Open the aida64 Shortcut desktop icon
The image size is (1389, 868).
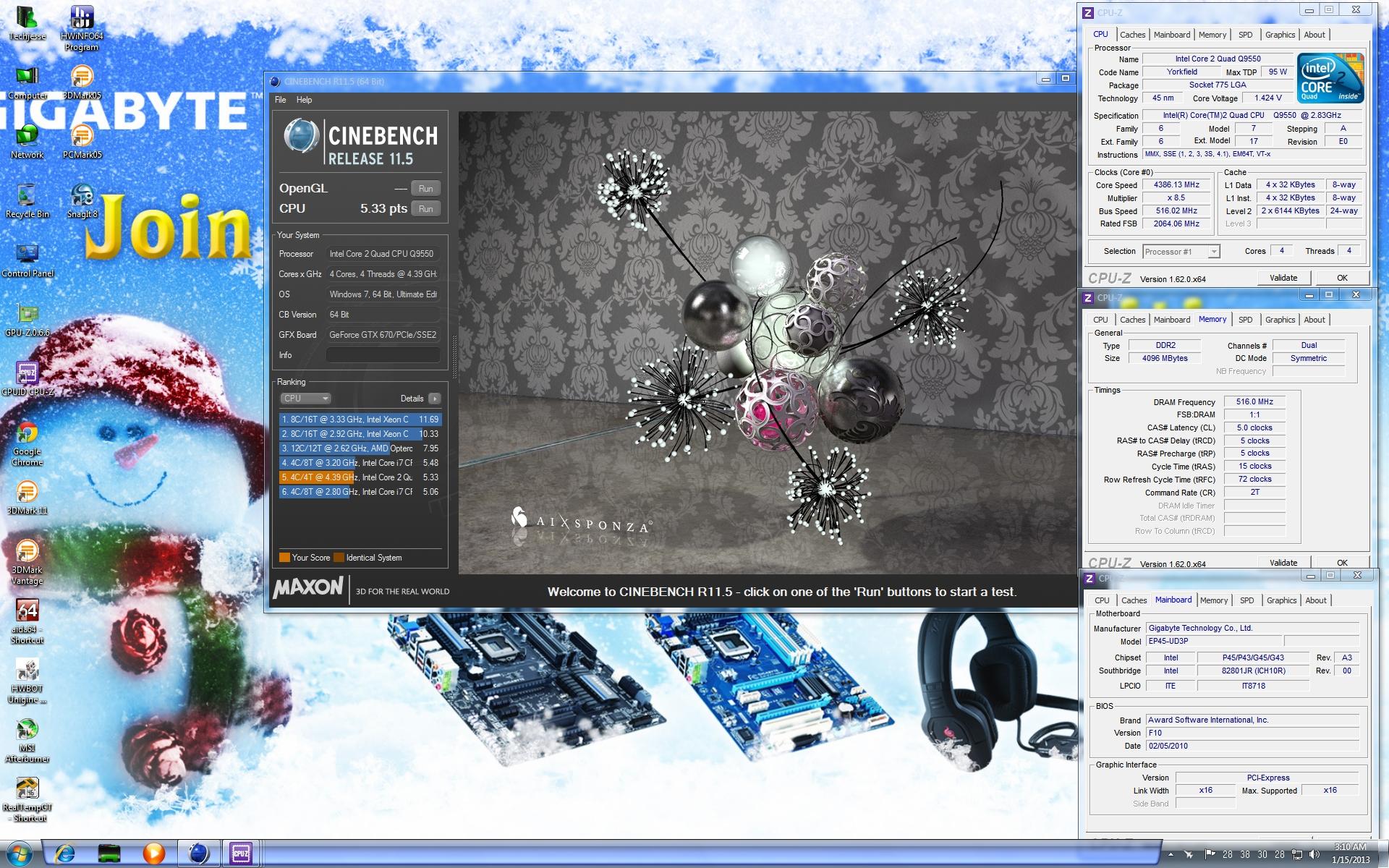27,621
